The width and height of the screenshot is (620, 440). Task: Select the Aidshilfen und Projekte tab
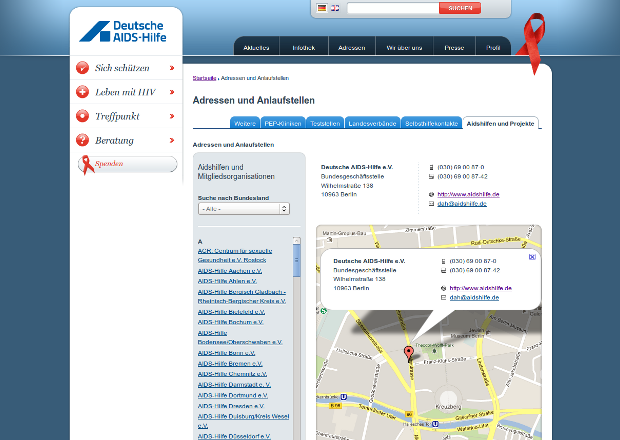pyautogui.click(x=500, y=123)
